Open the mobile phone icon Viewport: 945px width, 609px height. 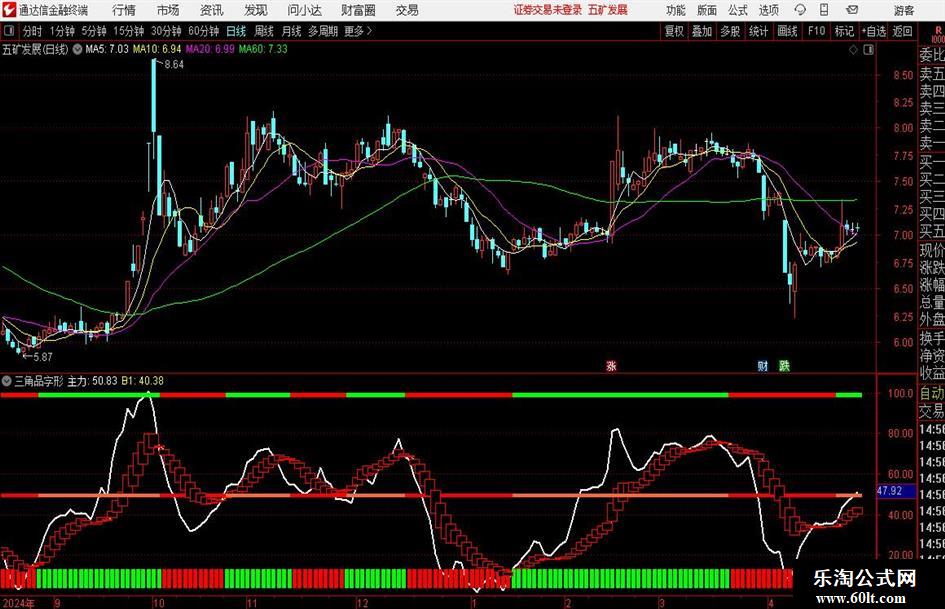(x=824, y=10)
